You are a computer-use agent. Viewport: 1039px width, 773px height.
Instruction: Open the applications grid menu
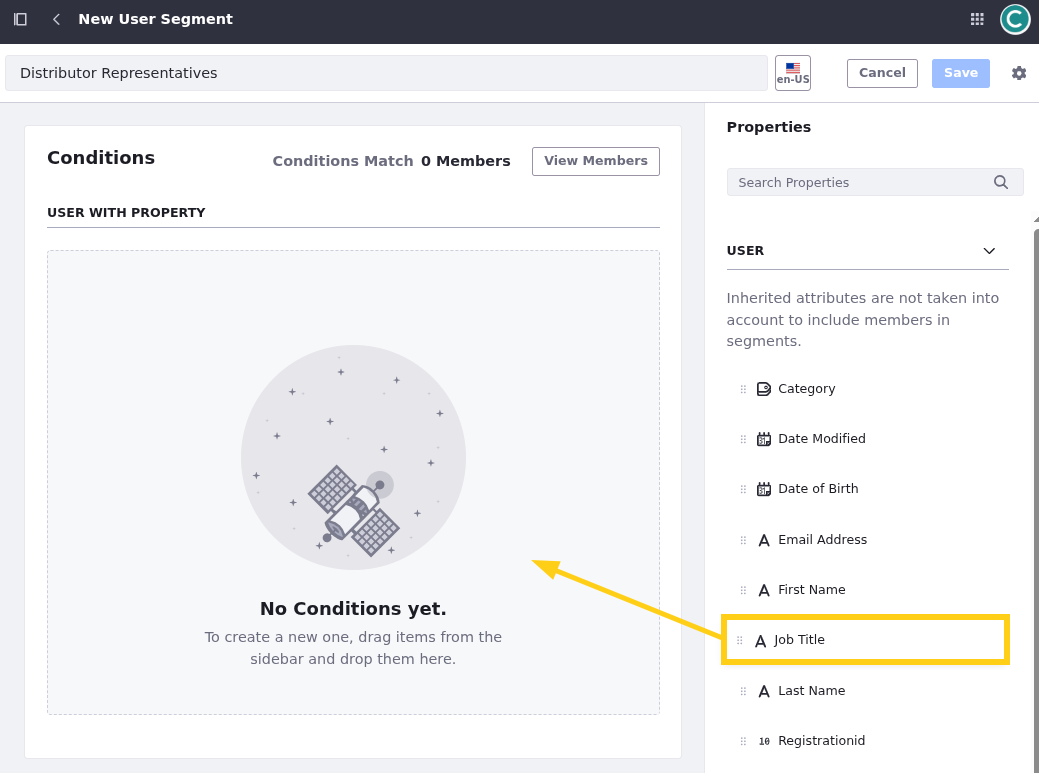coord(977,19)
